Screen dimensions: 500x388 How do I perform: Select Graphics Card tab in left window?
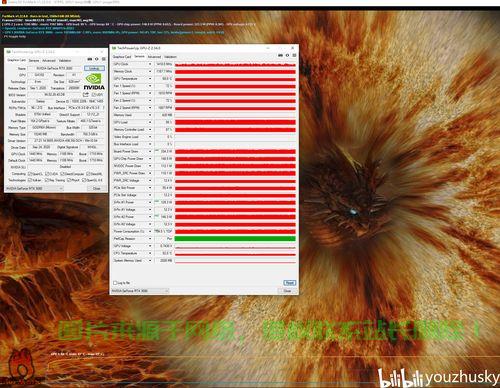pyautogui.click(x=17, y=60)
